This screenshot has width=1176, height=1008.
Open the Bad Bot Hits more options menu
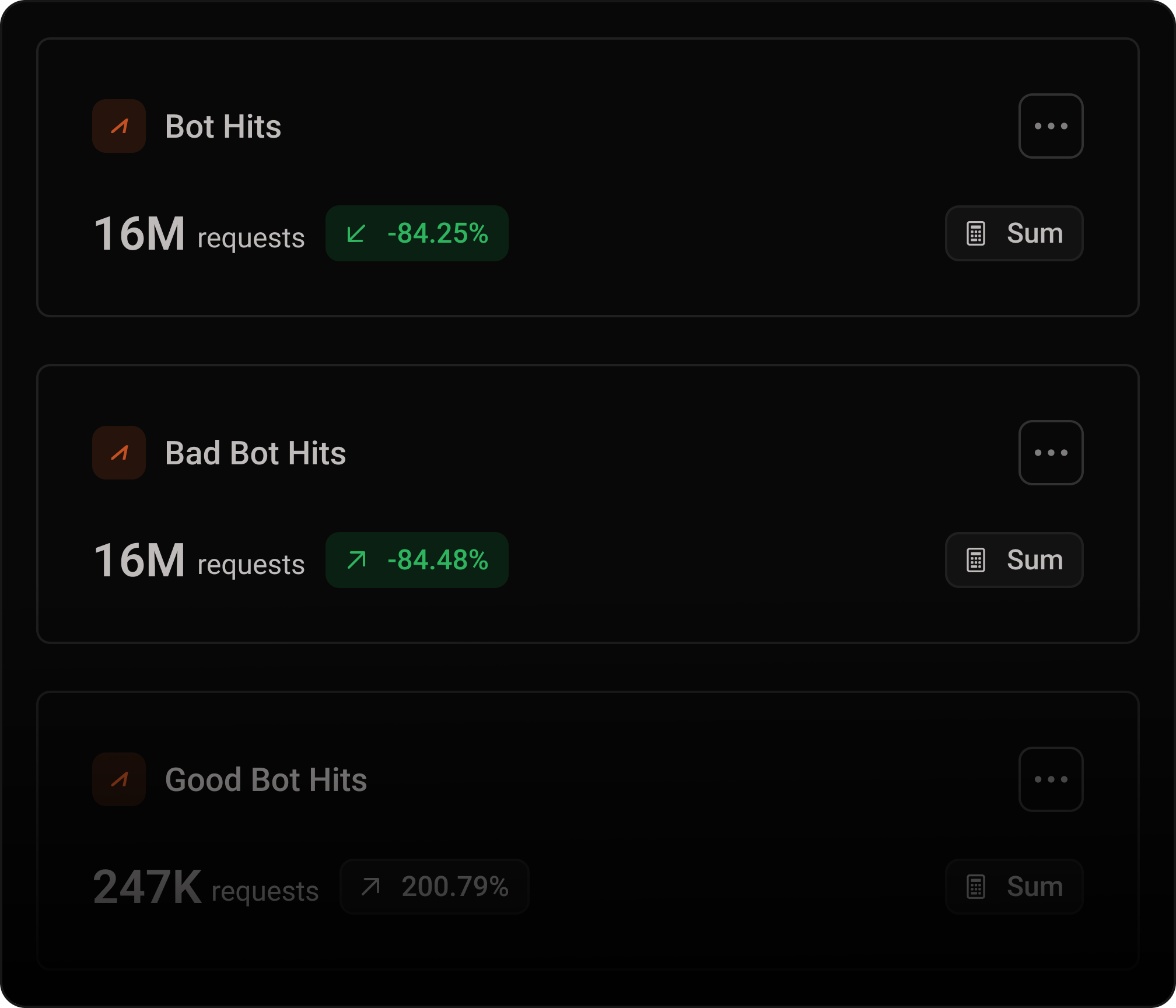pos(1051,453)
